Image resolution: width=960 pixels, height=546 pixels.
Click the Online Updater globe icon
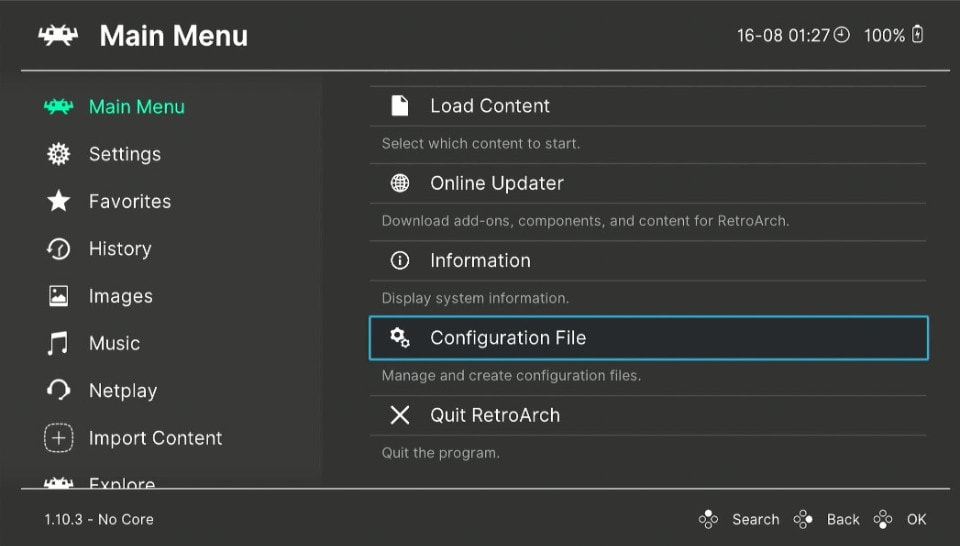pyautogui.click(x=400, y=183)
